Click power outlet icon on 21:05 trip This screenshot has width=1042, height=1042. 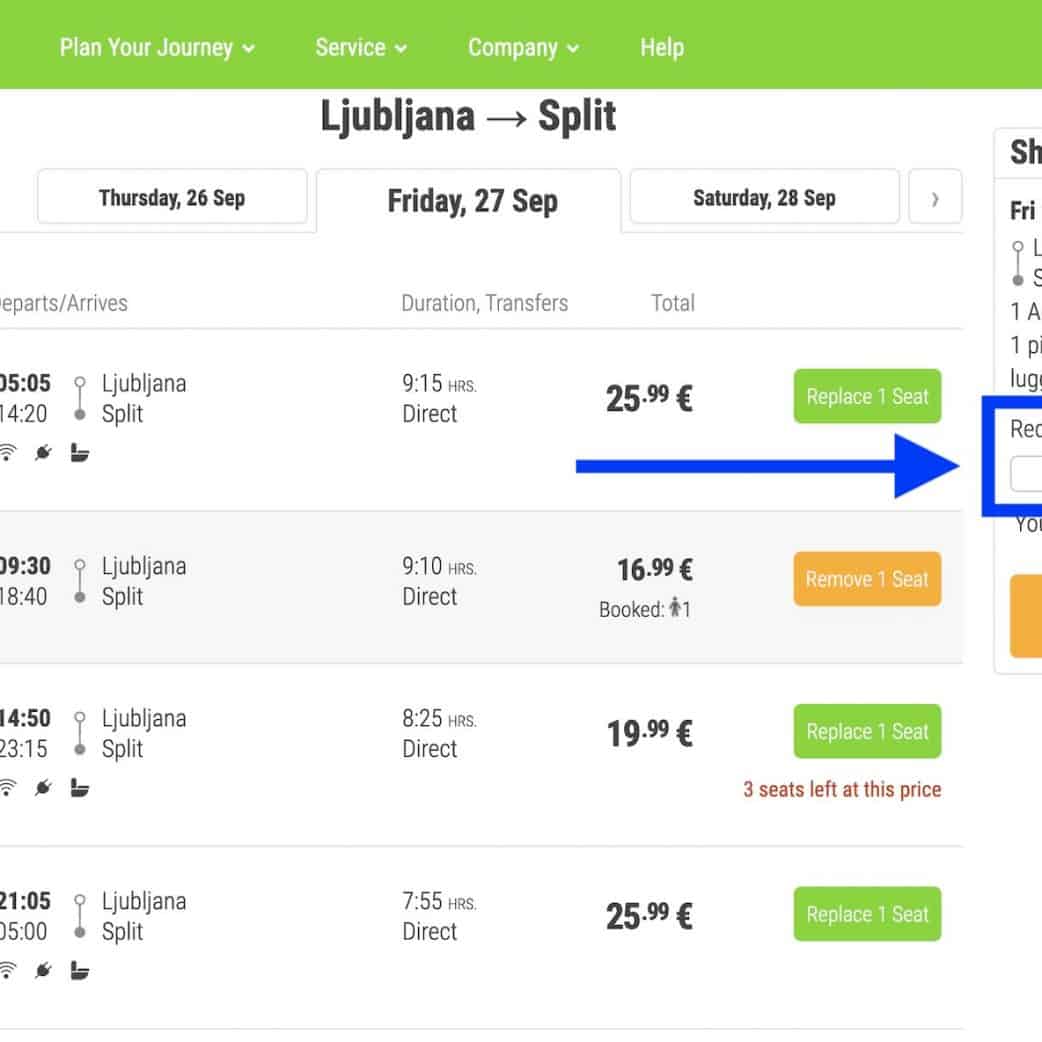[x=43, y=970]
